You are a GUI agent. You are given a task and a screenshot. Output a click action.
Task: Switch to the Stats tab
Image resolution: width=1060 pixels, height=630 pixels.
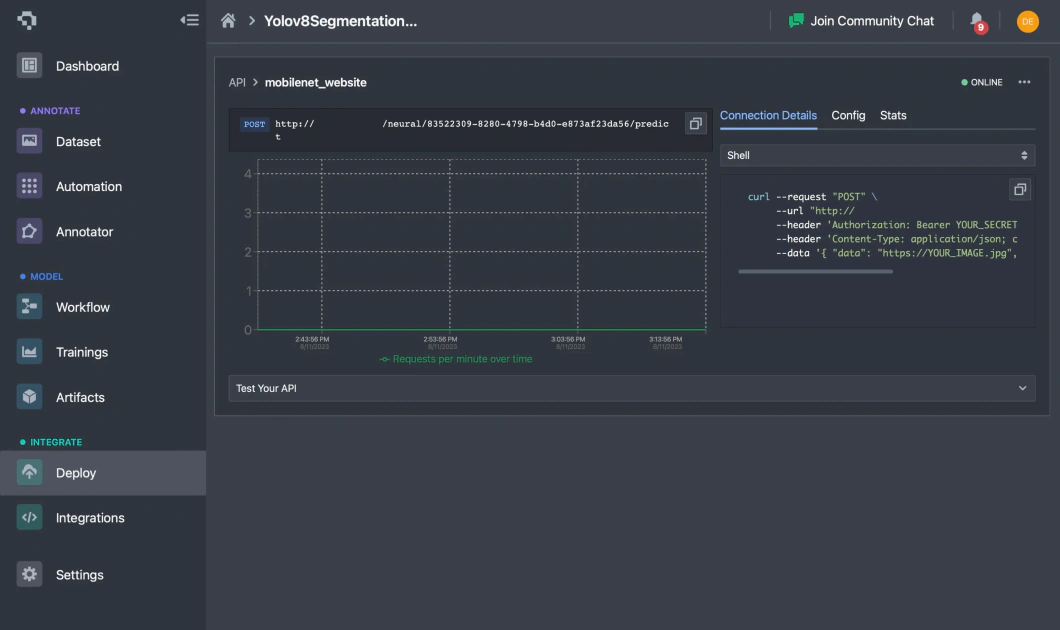click(x=893, y=115)
